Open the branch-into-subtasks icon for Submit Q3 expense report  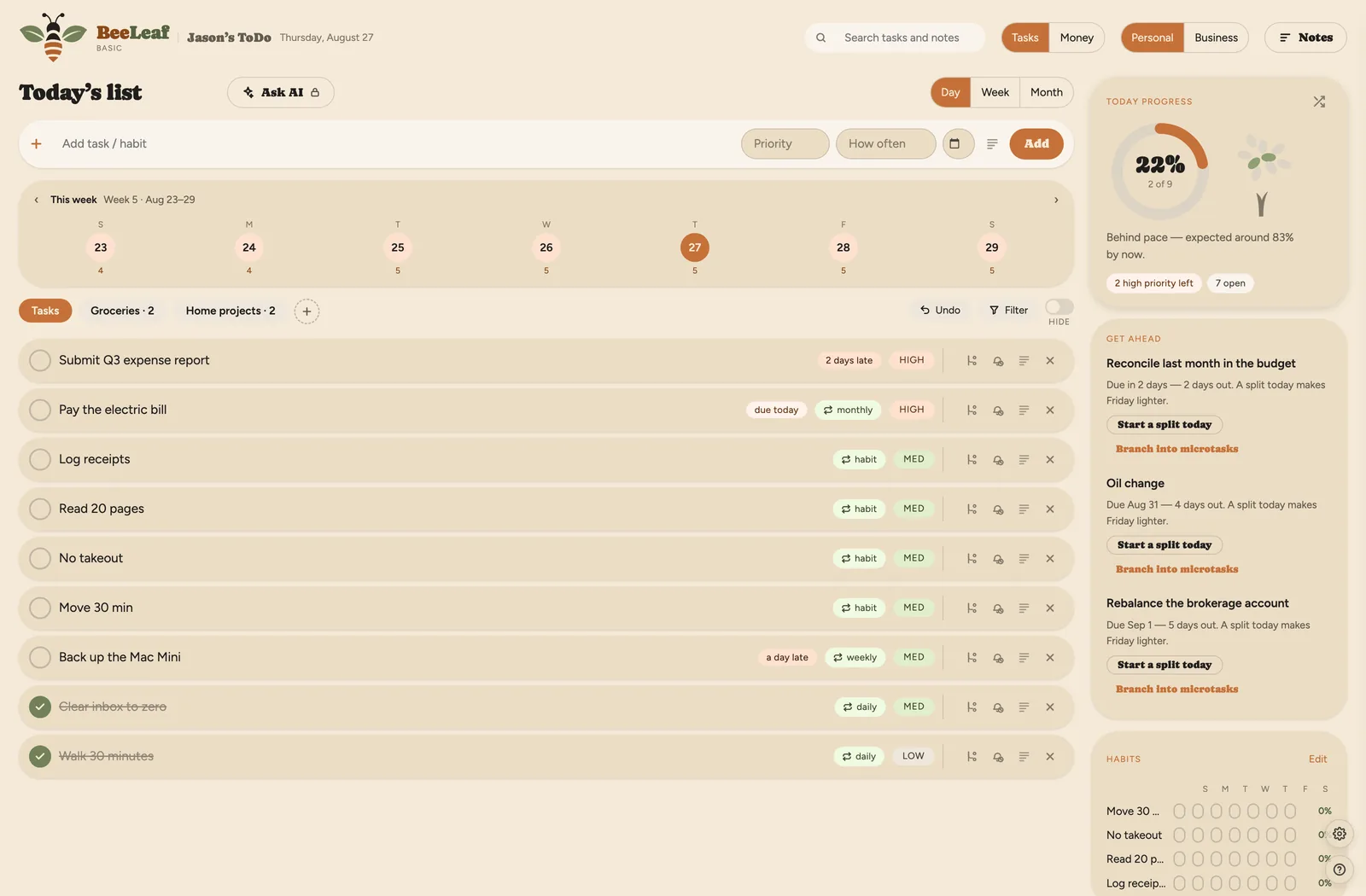tap(972, 361)
